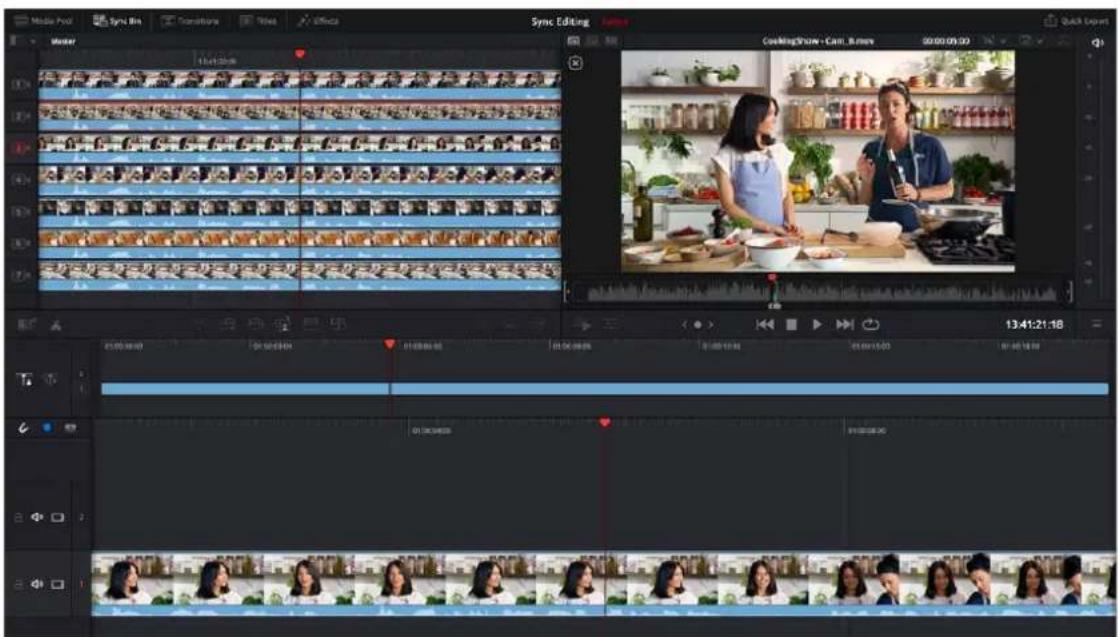Open the Transitions panel
This screenshot has width=1118, height=637.
[x=190, y=21]
